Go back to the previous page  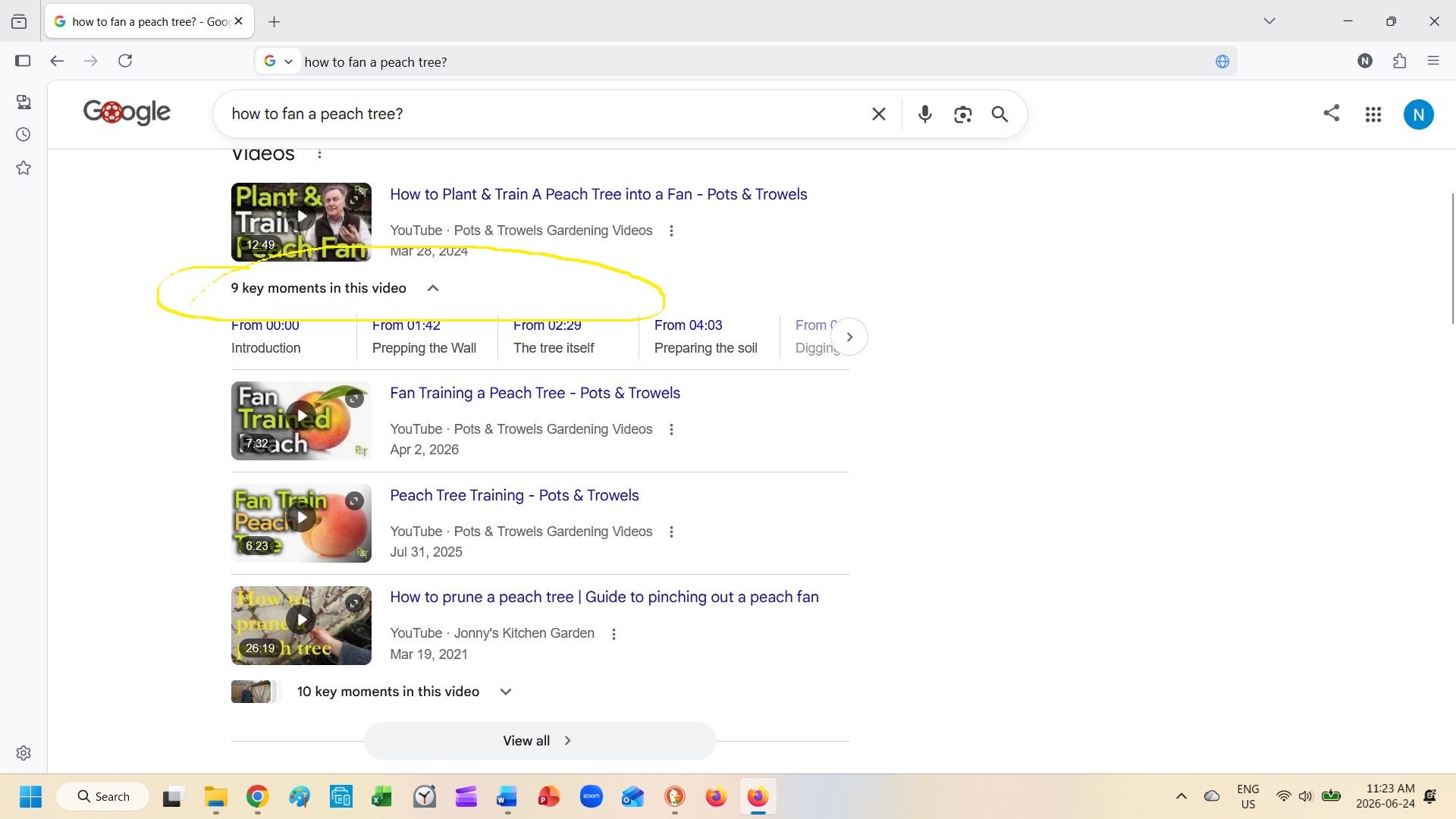(57, 61)
